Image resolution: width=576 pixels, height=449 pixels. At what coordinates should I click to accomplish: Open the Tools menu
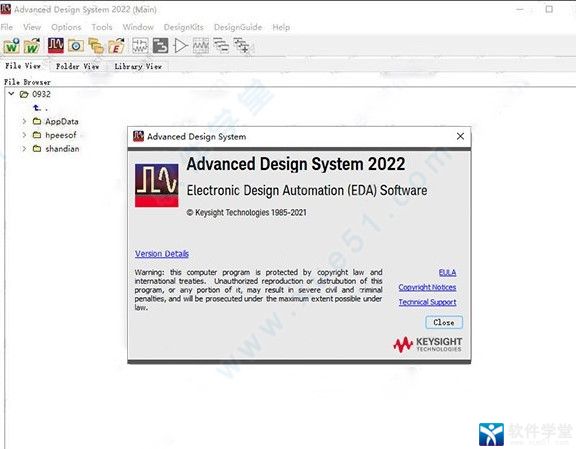click(102, 27)
